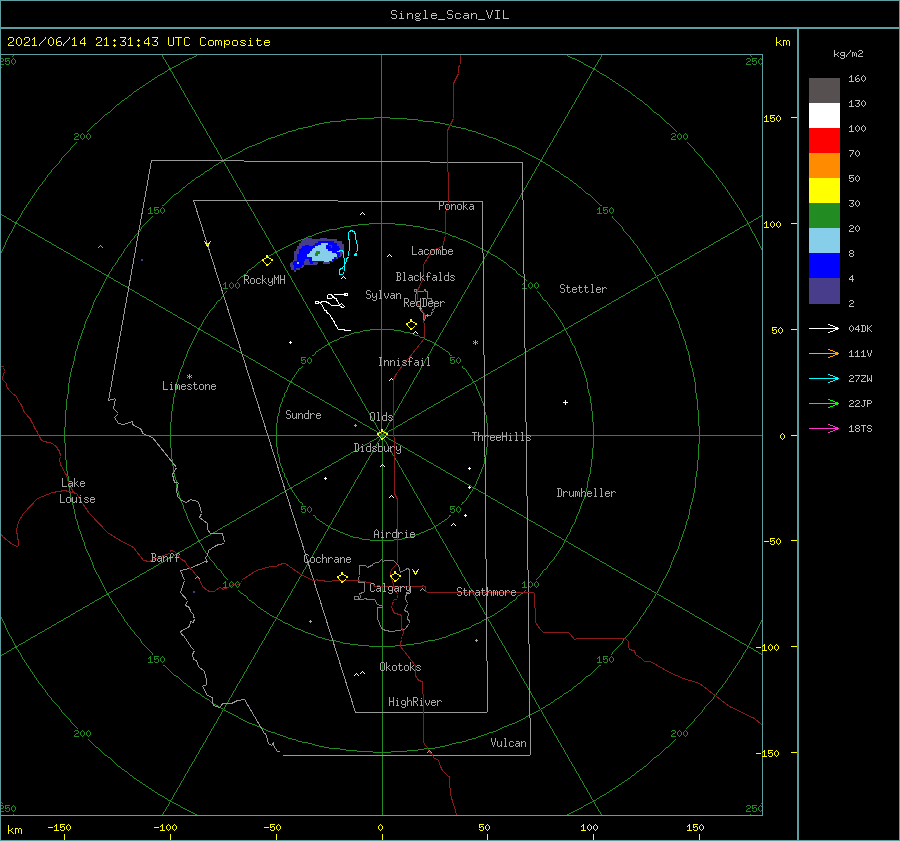Screen dimensions: 900x841
Task: Click the yellow diamond marker near RockyMH
Action: click(267, 261)
